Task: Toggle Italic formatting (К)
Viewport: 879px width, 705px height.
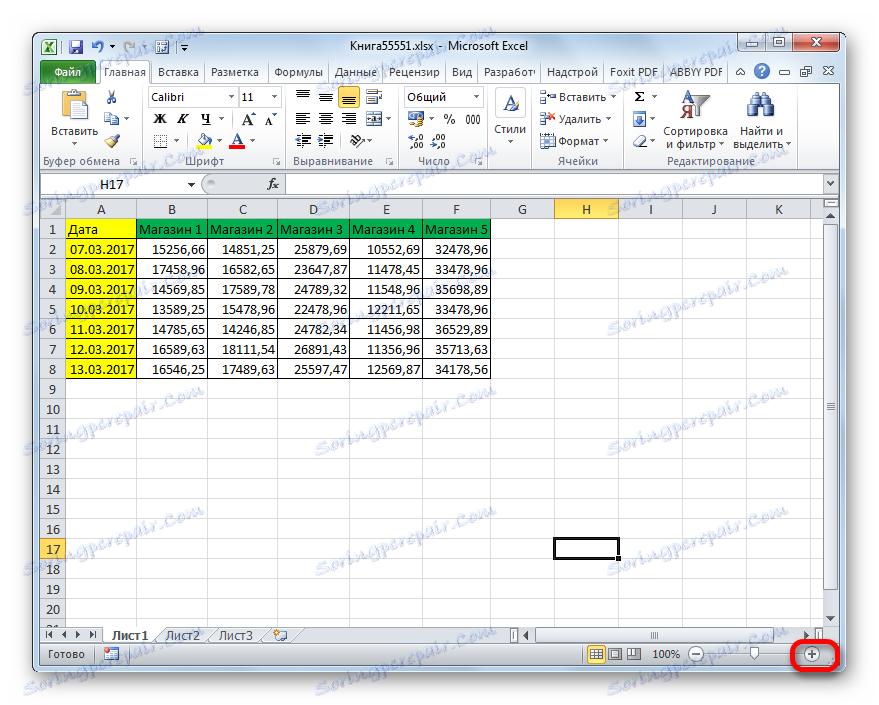Action: click(x=183, y=119)
